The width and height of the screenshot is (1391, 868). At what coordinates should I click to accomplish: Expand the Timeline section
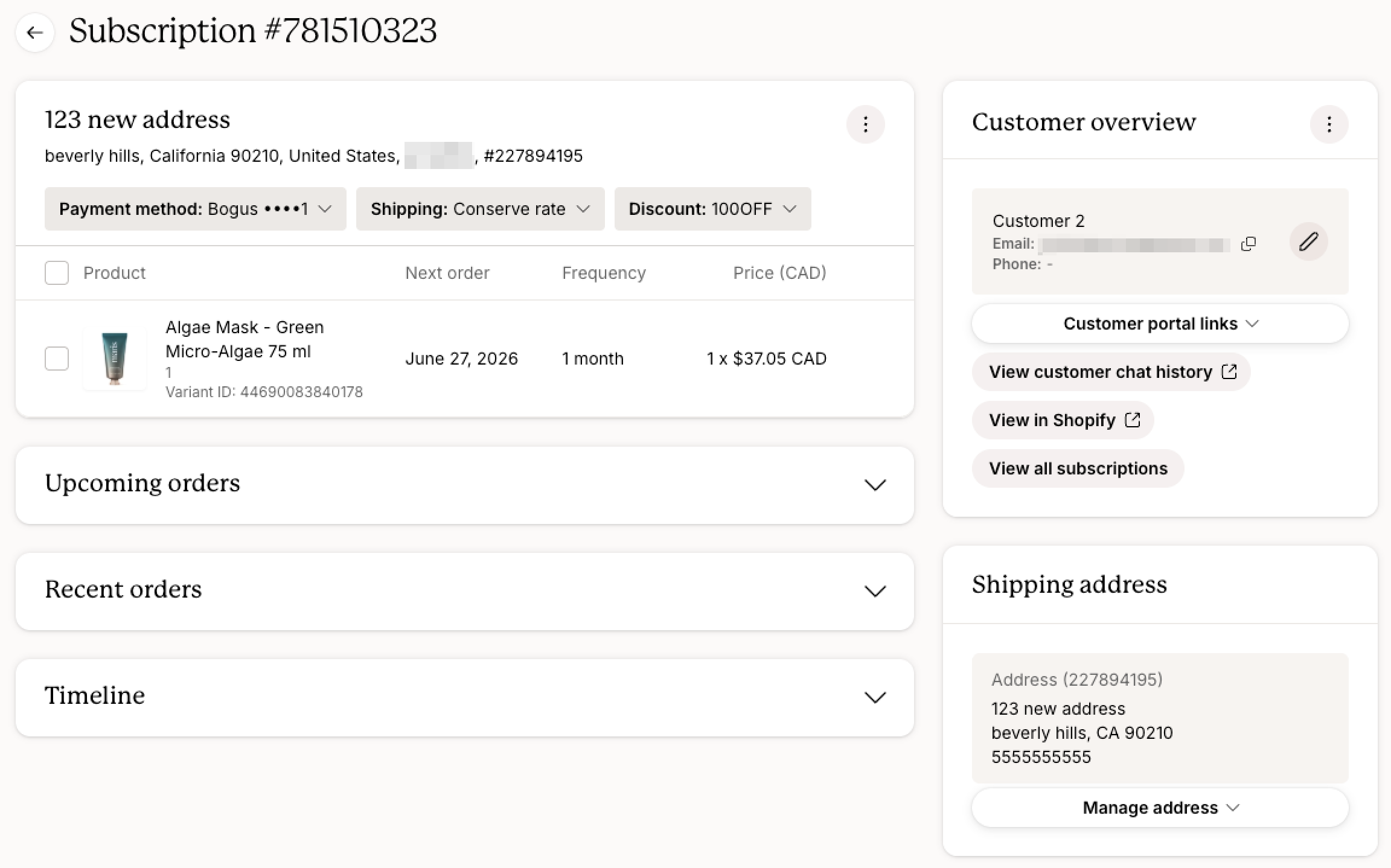click(x=465, y=697)
